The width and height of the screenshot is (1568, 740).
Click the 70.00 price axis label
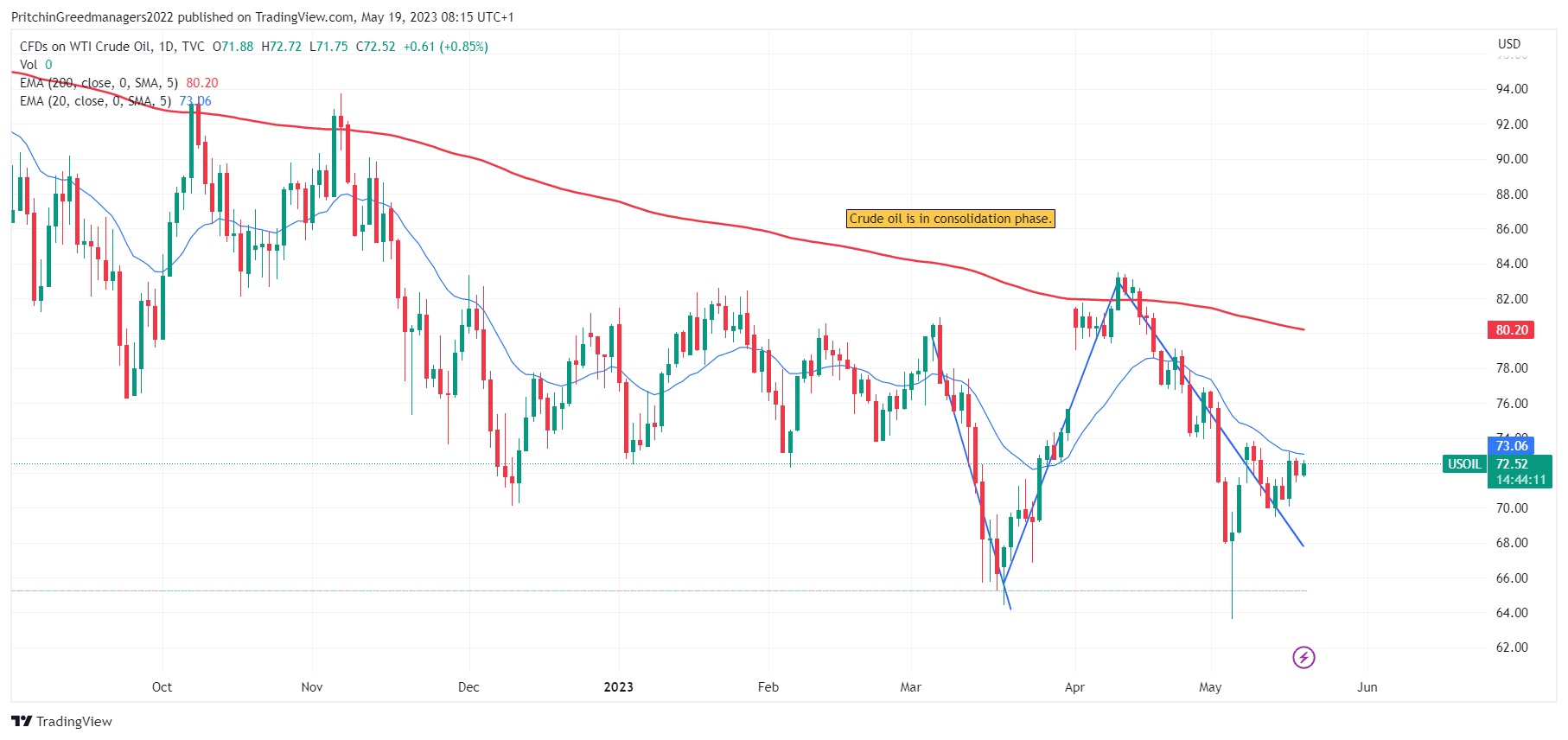click(x=1512, y=508)
